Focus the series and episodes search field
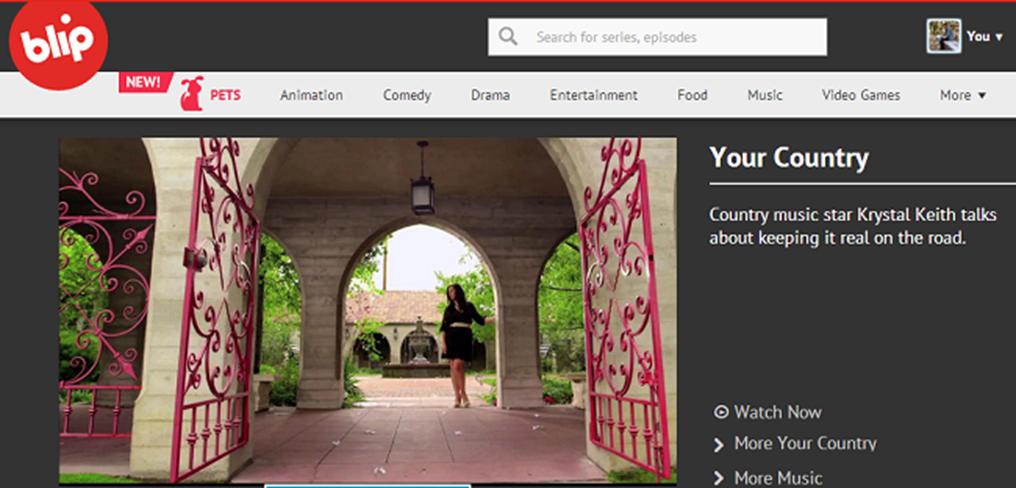 pyautogui.click(x=657, y=37)
